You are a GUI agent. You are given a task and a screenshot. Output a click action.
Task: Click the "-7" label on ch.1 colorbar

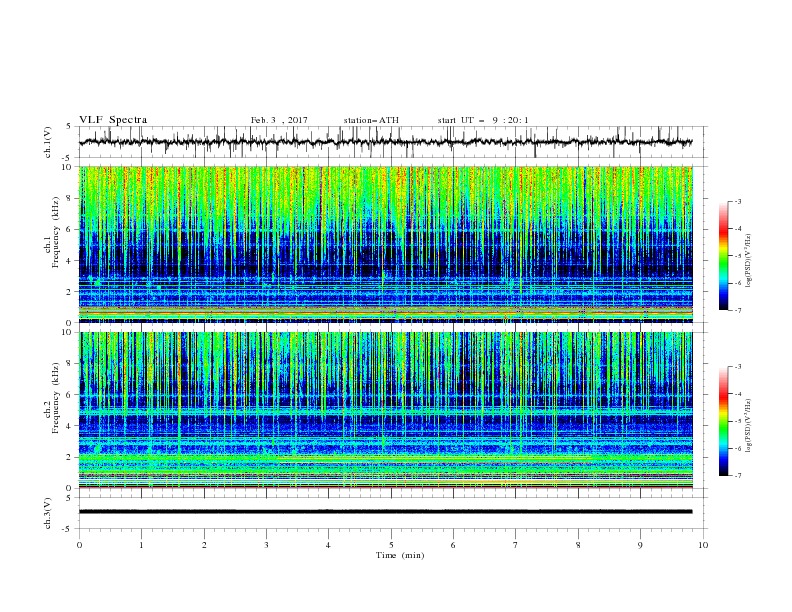tap(737, 310)
